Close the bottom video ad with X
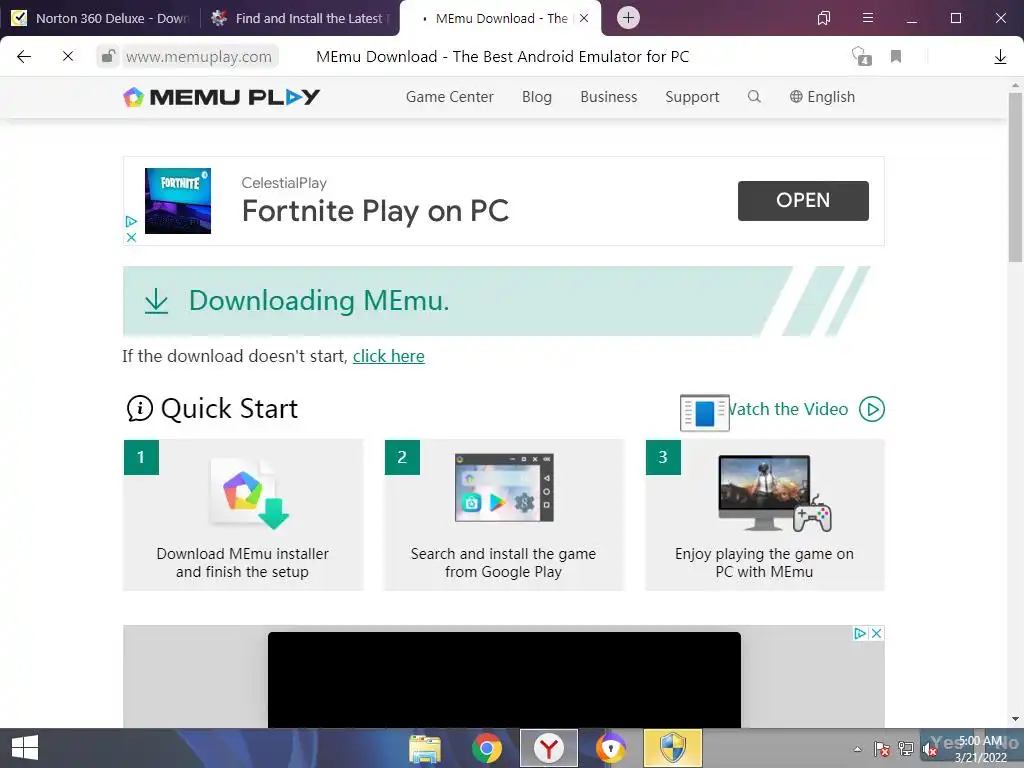1024x768 pixels. tap(877, 633)
